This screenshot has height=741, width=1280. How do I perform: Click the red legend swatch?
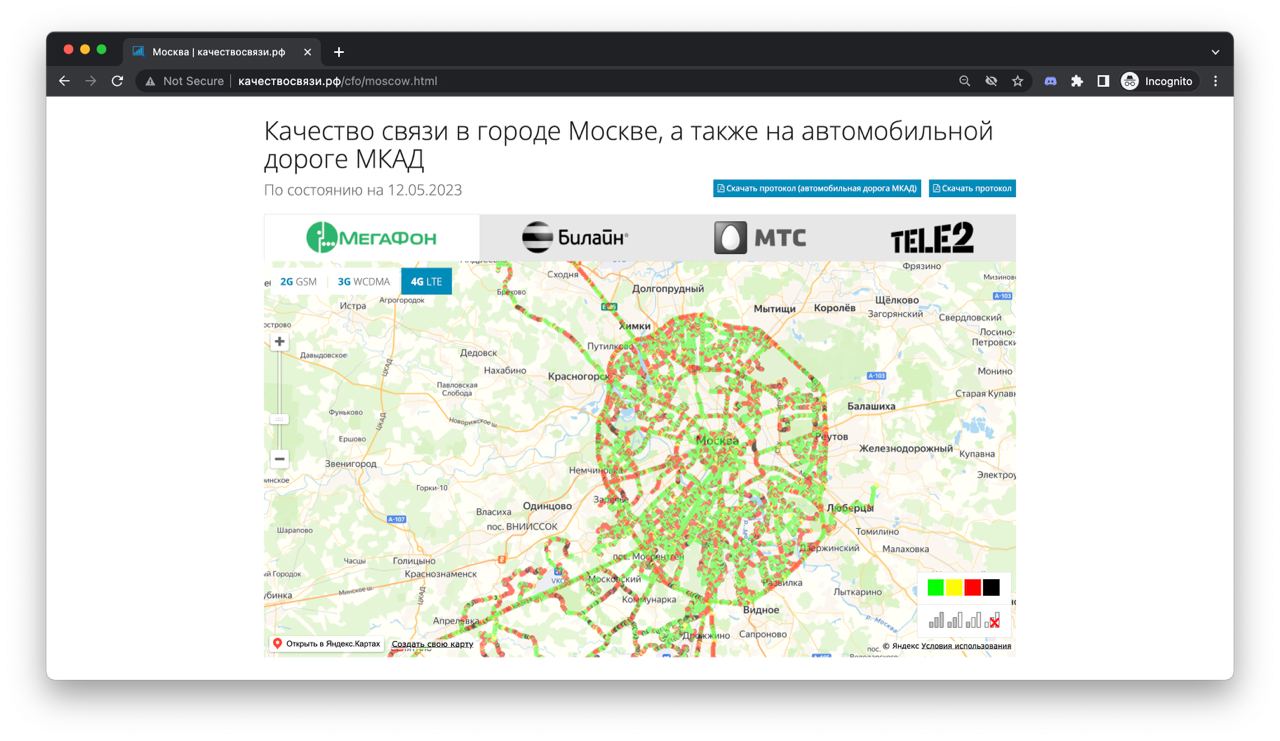coord(973,588)
